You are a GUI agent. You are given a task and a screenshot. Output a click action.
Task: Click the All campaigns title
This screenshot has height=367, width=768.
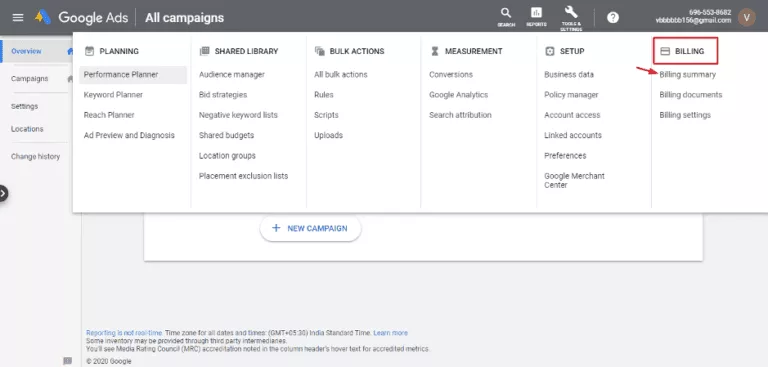pos(185,18)
